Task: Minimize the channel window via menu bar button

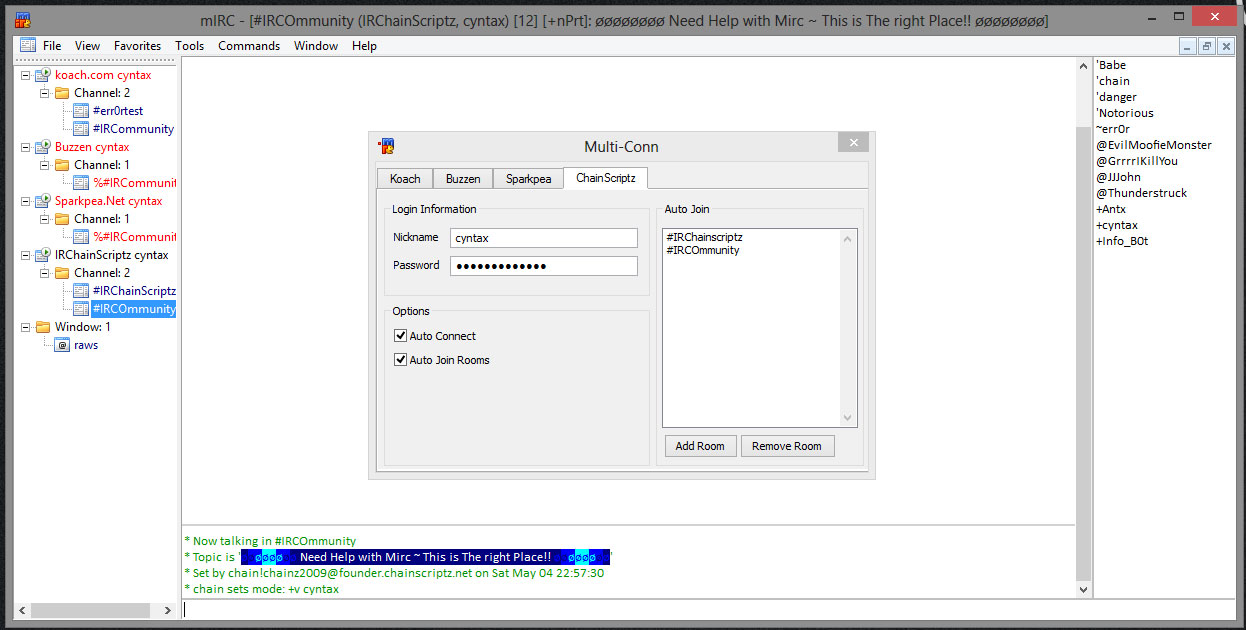Action: tap(1187, 46)
